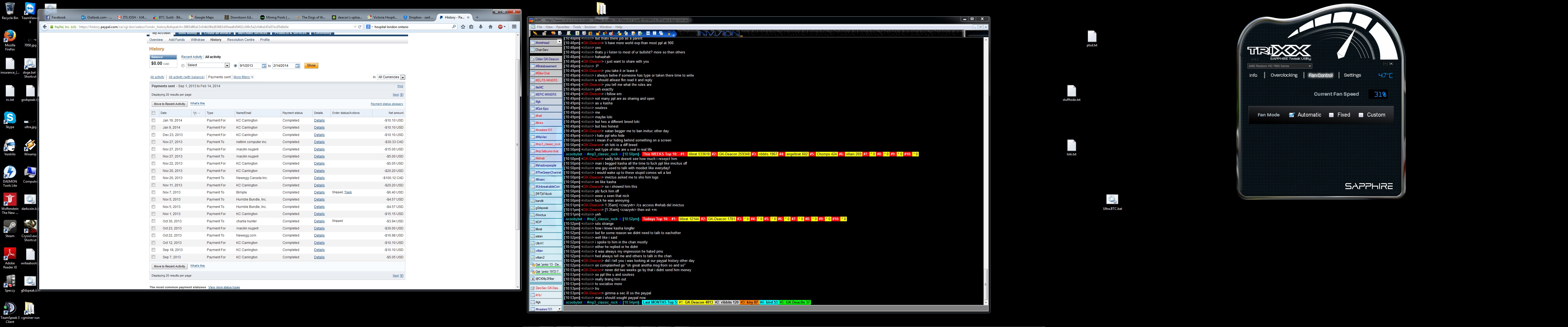The image size is (1568, 327).
Task: Select the custom date range radio button
Action: pyautogui.click(x=235, y=66)
